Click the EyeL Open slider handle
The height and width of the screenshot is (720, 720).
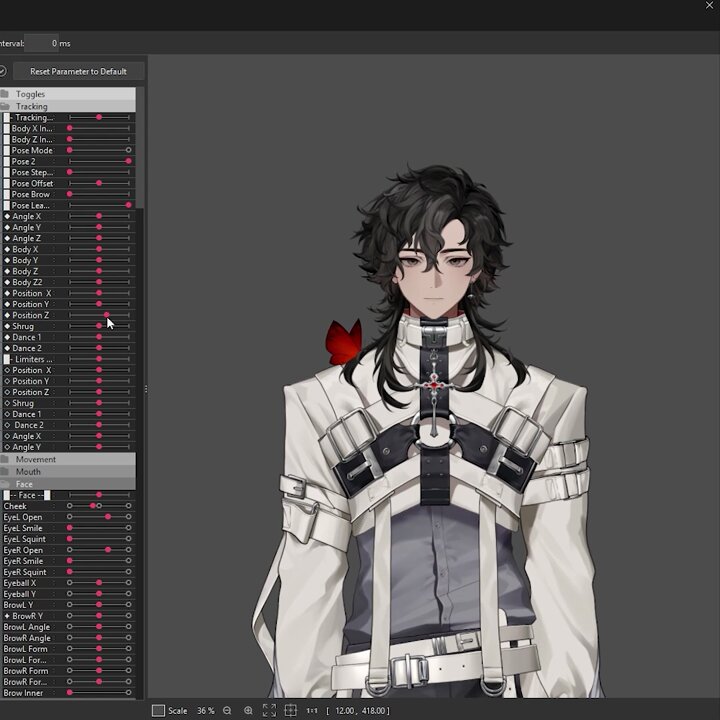[108, 517]
